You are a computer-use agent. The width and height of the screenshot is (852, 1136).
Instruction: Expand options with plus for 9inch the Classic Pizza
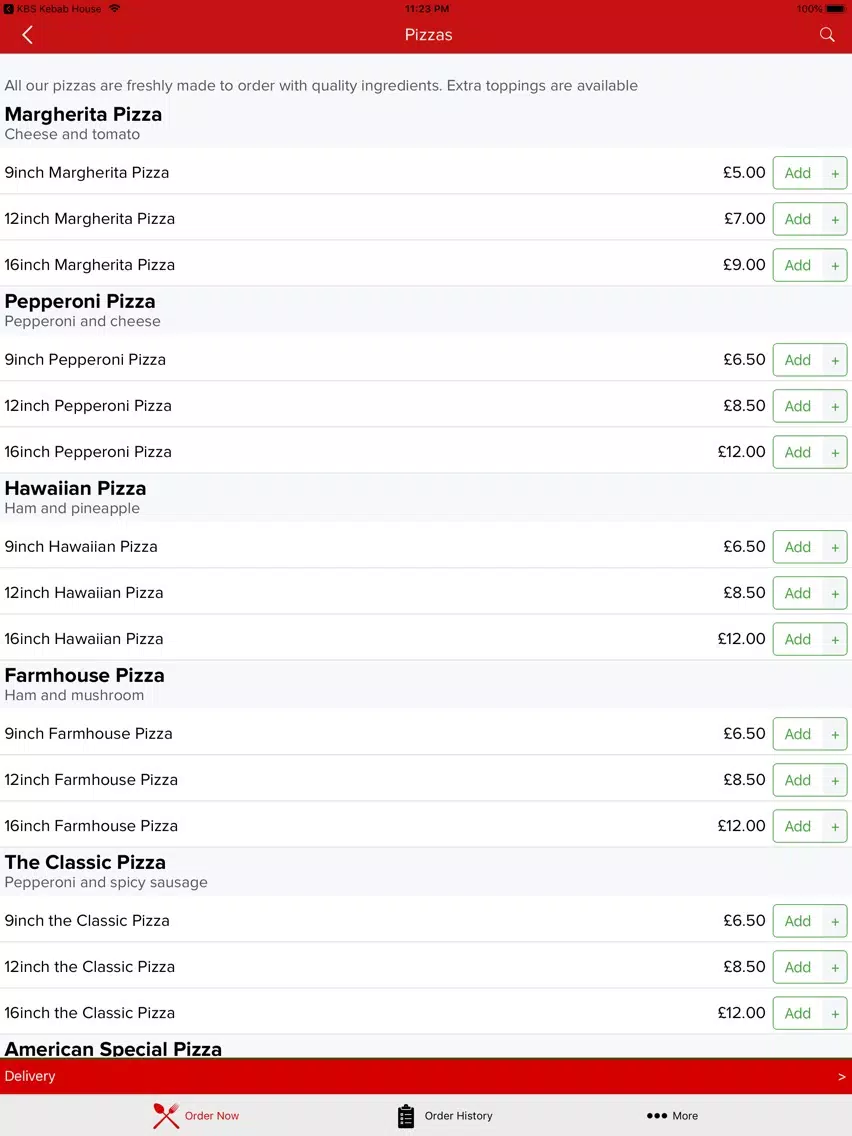(x=835, y=922)
